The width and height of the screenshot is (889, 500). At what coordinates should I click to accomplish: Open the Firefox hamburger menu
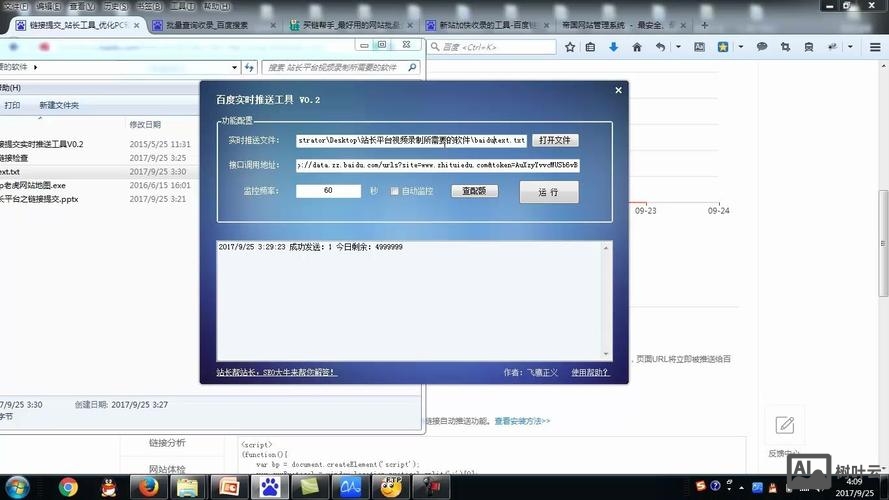(x=875, y=47)
